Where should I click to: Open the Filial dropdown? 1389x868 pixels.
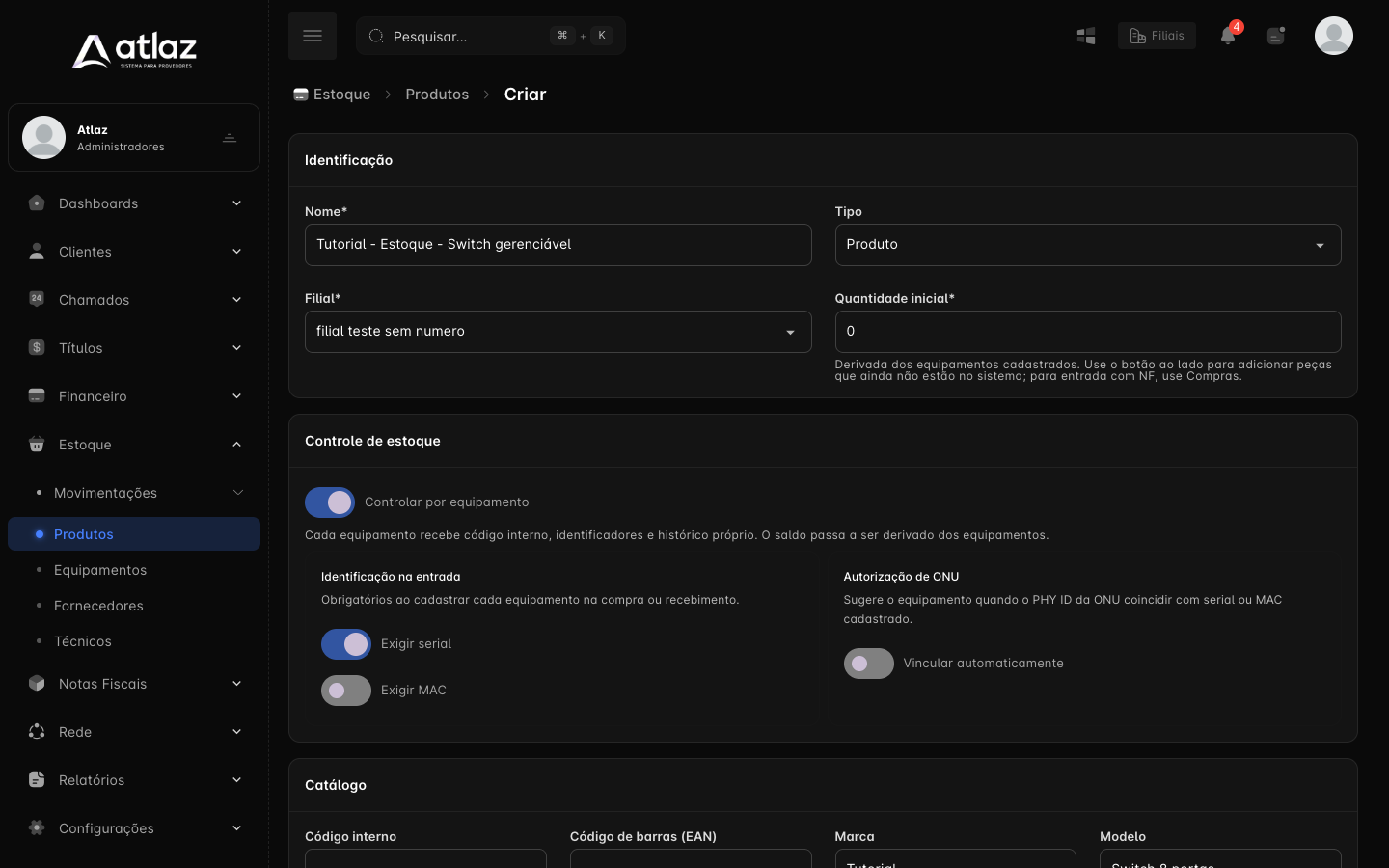tap(558, 332)
